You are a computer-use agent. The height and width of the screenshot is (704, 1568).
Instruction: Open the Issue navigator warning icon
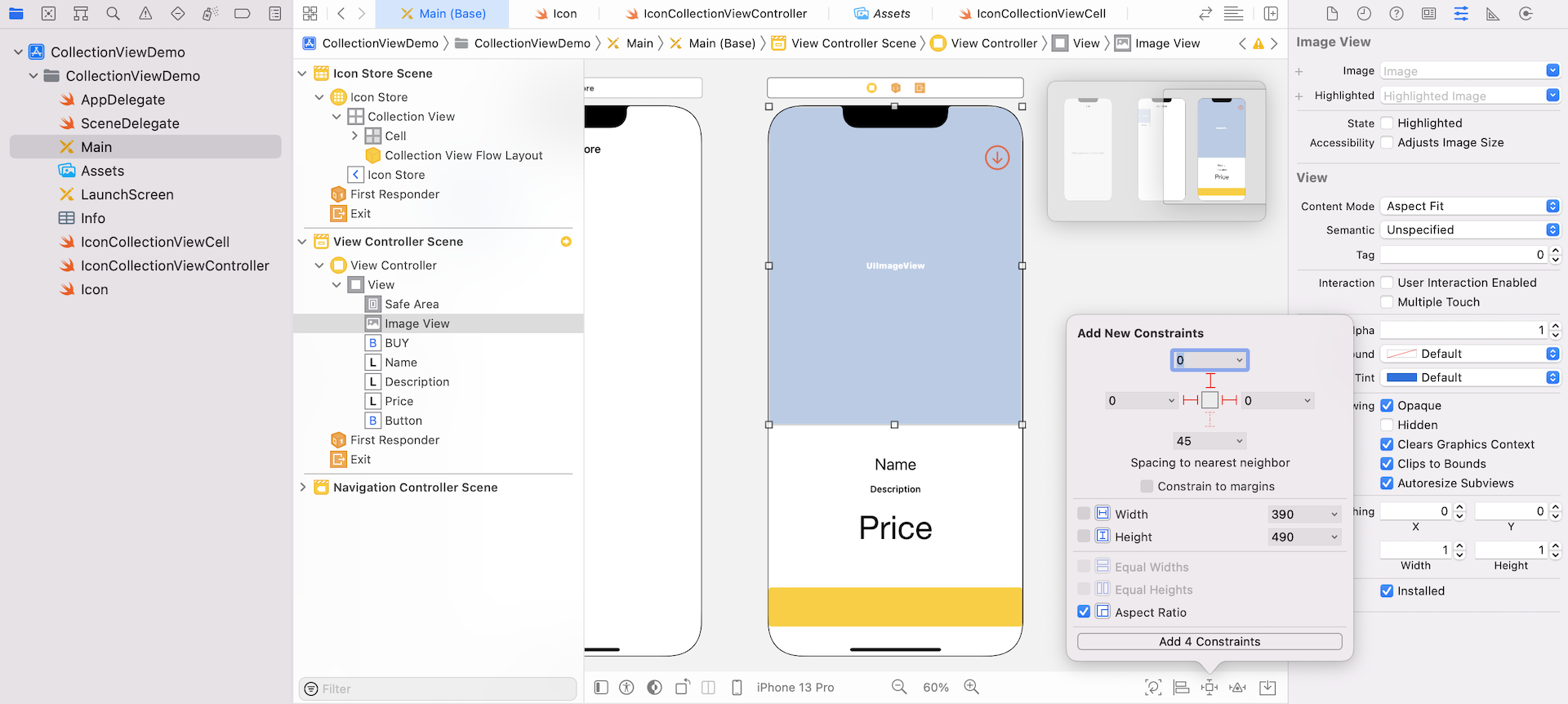[x=145, y=14]
